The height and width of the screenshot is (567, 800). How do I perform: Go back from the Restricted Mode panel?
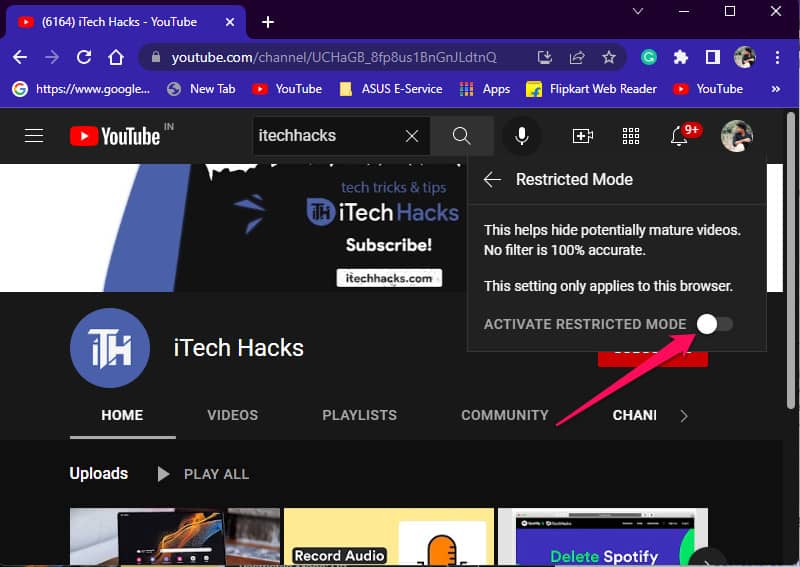[x=492, y=180]
